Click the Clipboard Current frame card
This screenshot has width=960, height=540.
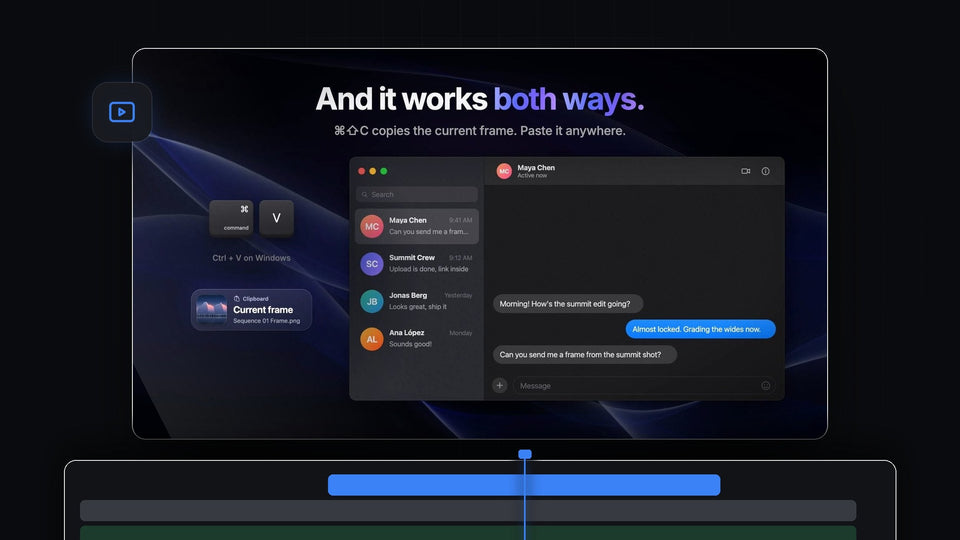pos(251,310)
